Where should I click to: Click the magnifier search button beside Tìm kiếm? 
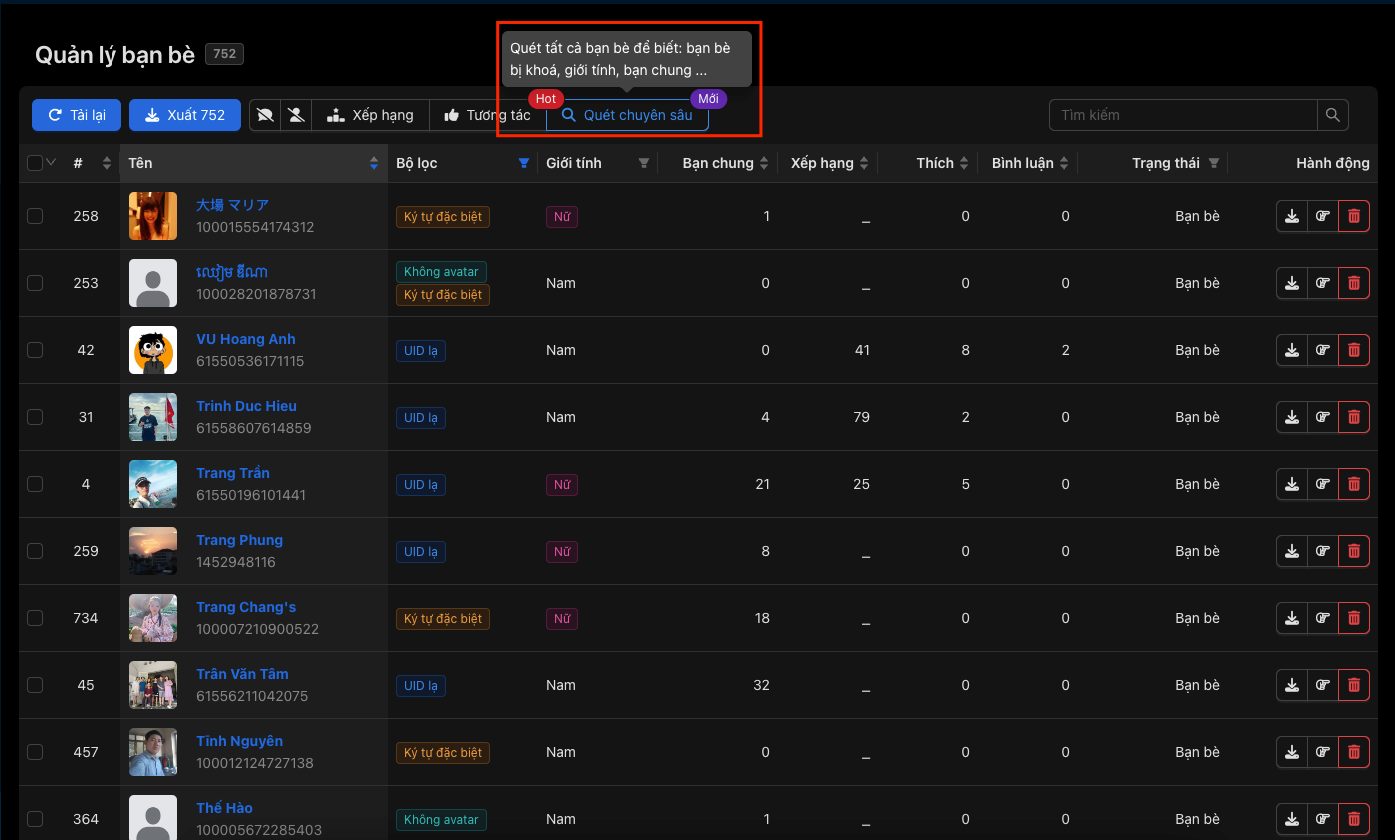coord(1332,115)
